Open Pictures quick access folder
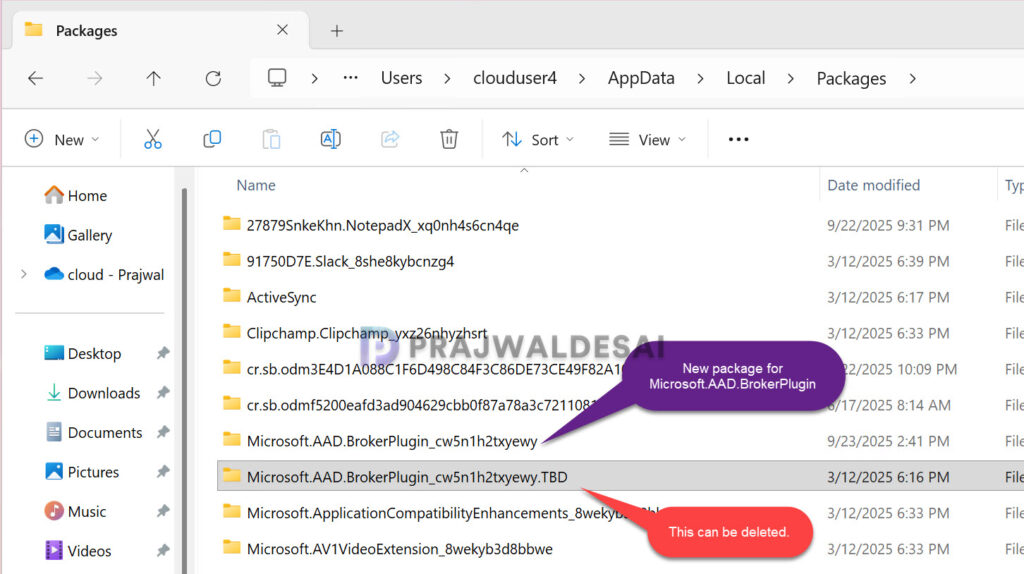Screen dimensions: 1024x574 tap(82, 471)
